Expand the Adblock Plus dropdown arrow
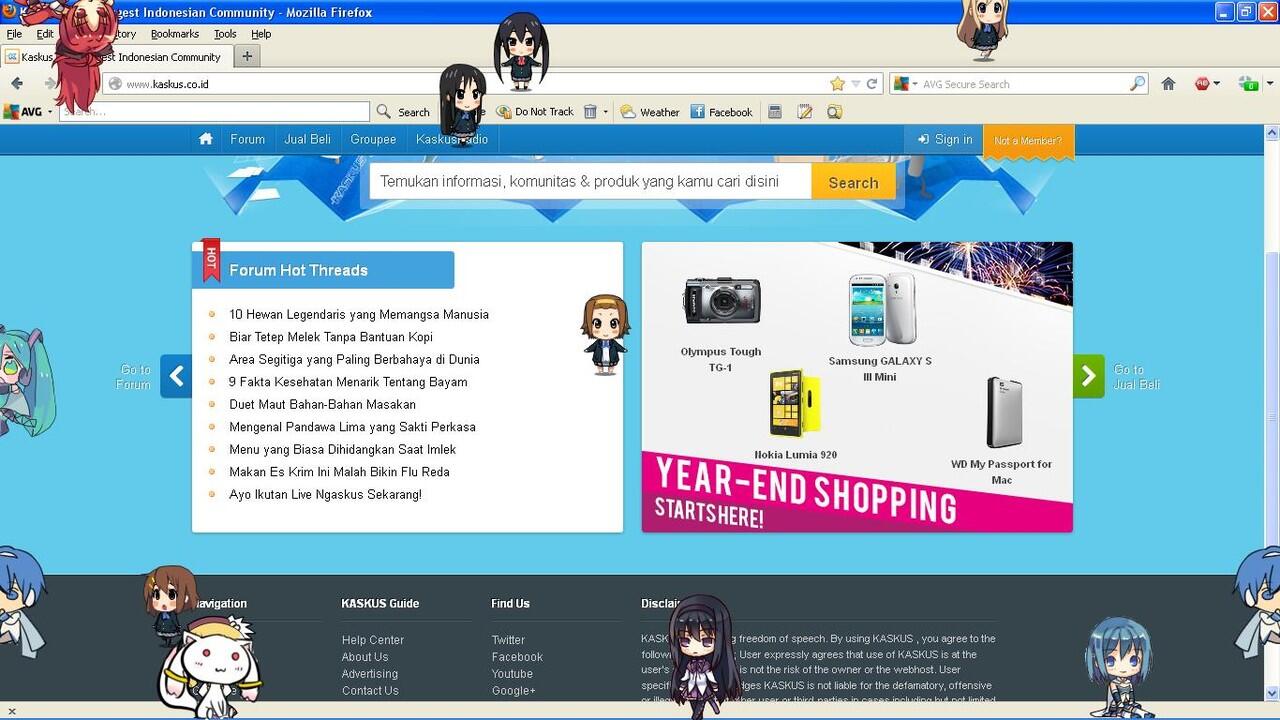 click(x=1216, y=84)
